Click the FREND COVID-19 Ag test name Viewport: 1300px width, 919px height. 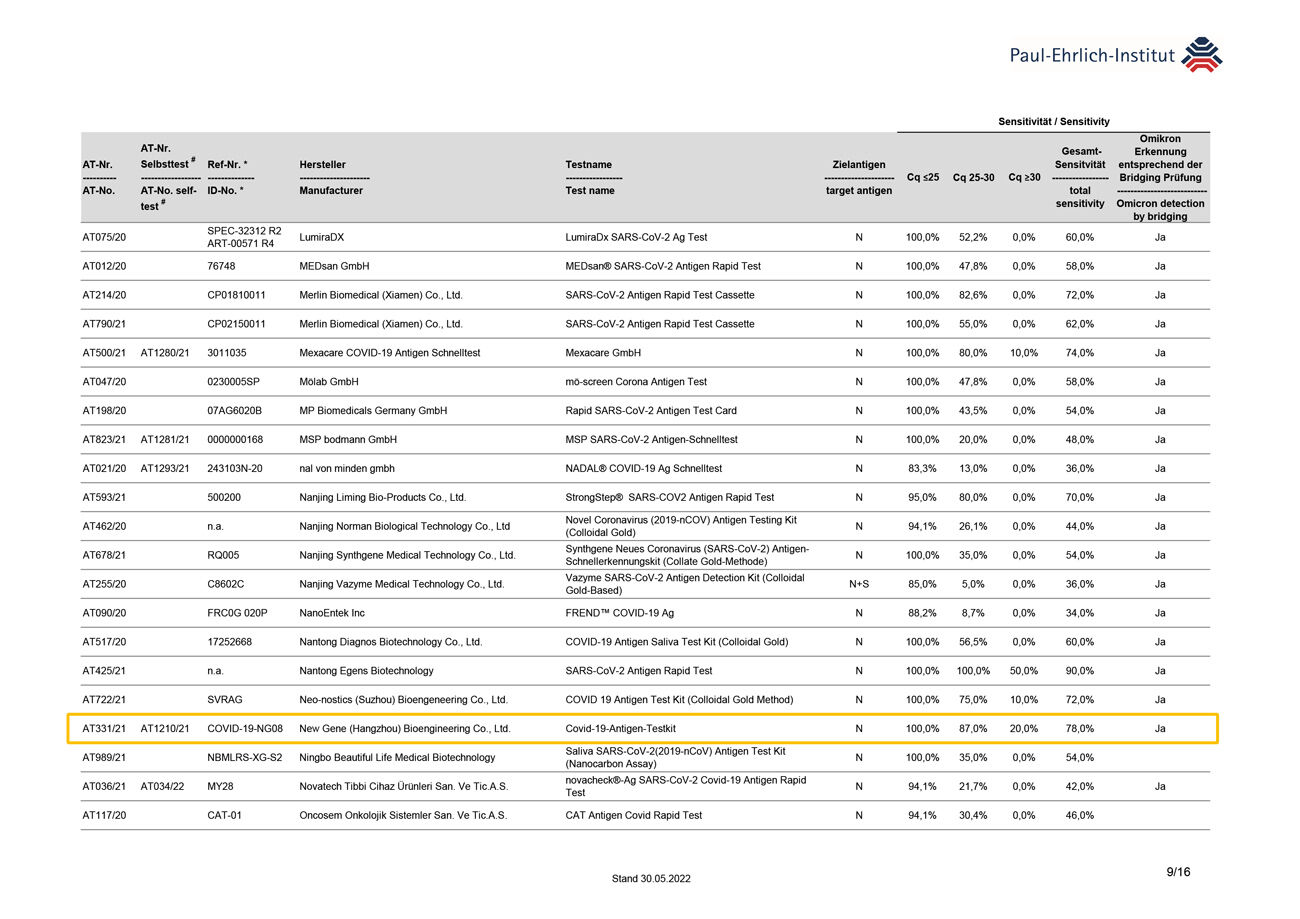coord(619,613)
